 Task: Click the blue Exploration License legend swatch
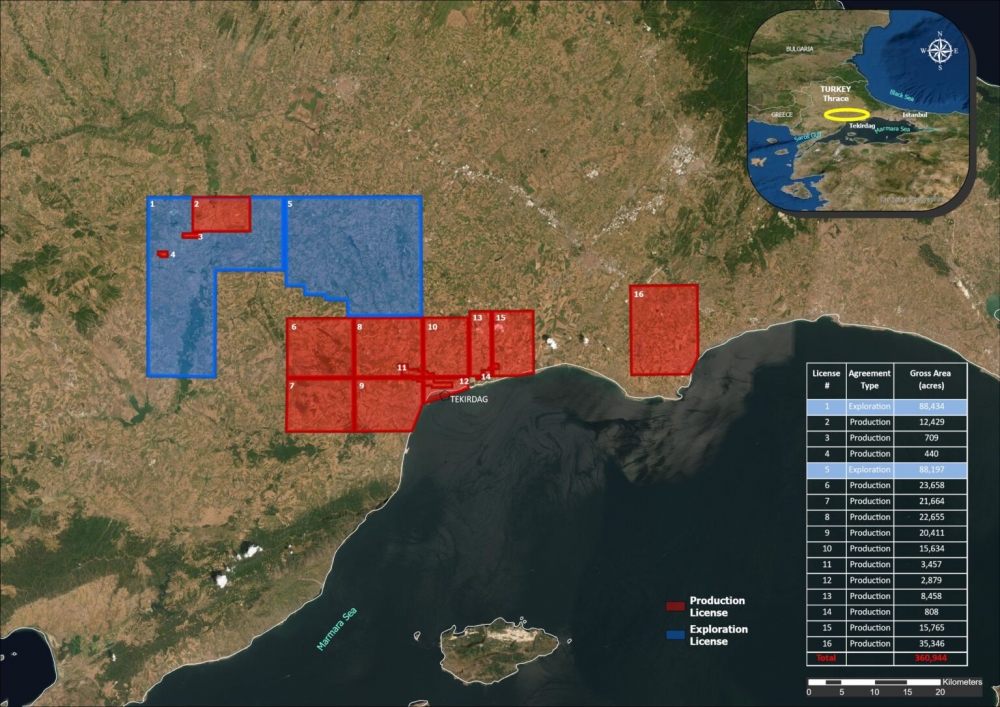pos(676,634)
